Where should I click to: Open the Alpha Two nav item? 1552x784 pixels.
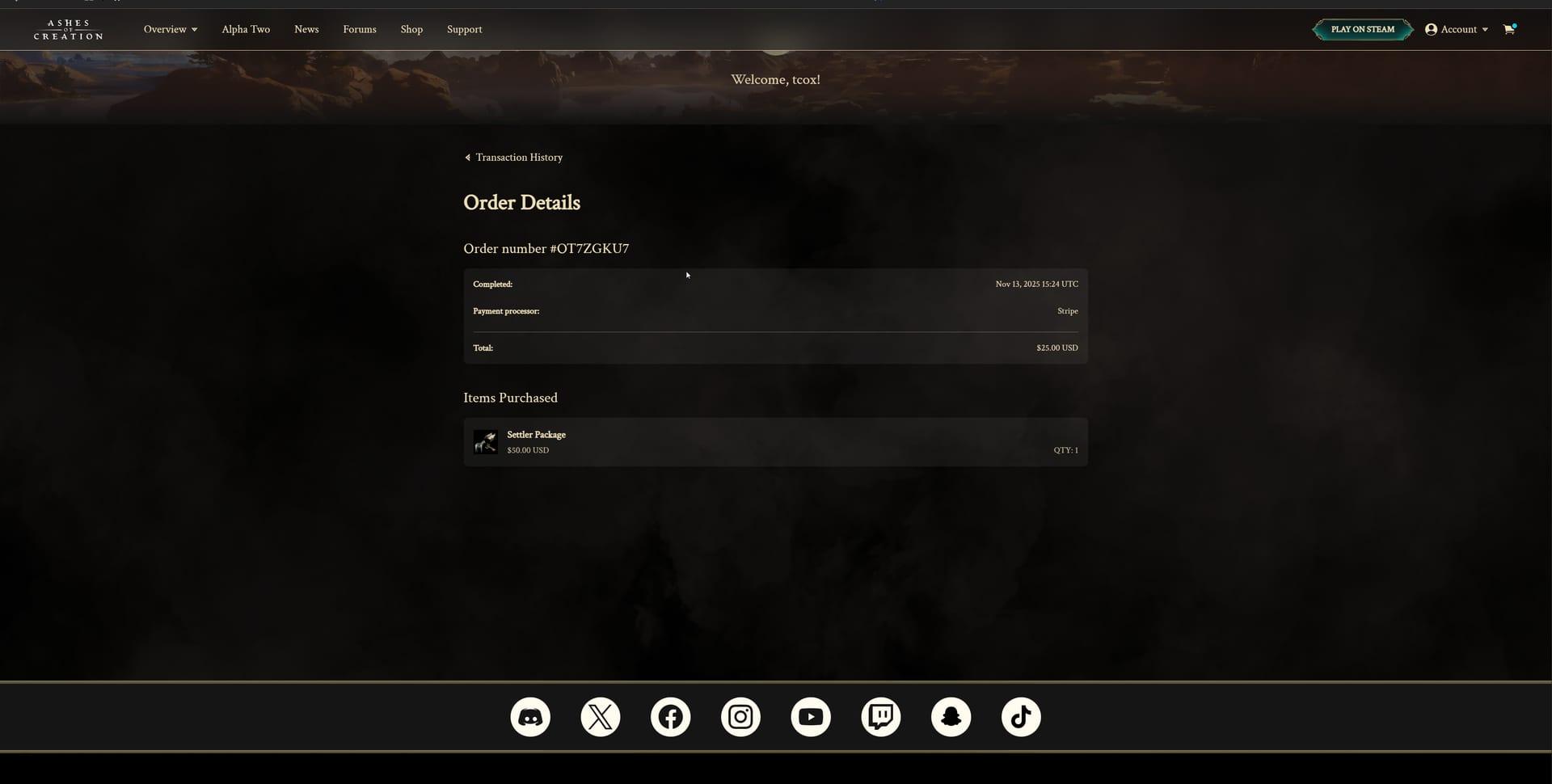pos(246,29)
